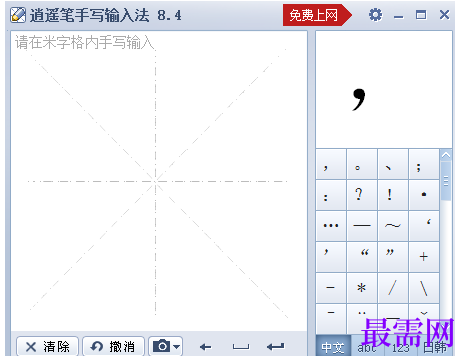Screen dimensions: 473x364
Task: Insert the left double quote “ symbol
Action: click(x=362, y=257)
